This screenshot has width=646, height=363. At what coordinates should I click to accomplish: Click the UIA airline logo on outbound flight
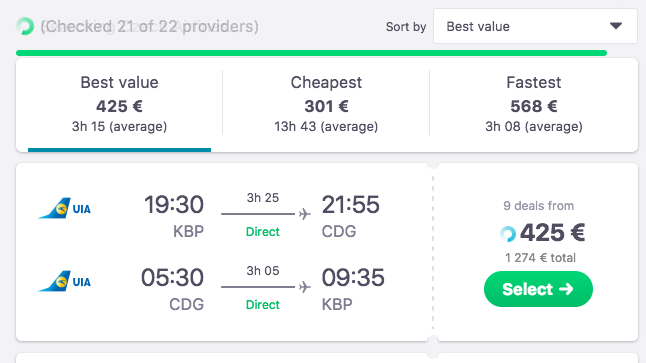(x=65, y=208)
